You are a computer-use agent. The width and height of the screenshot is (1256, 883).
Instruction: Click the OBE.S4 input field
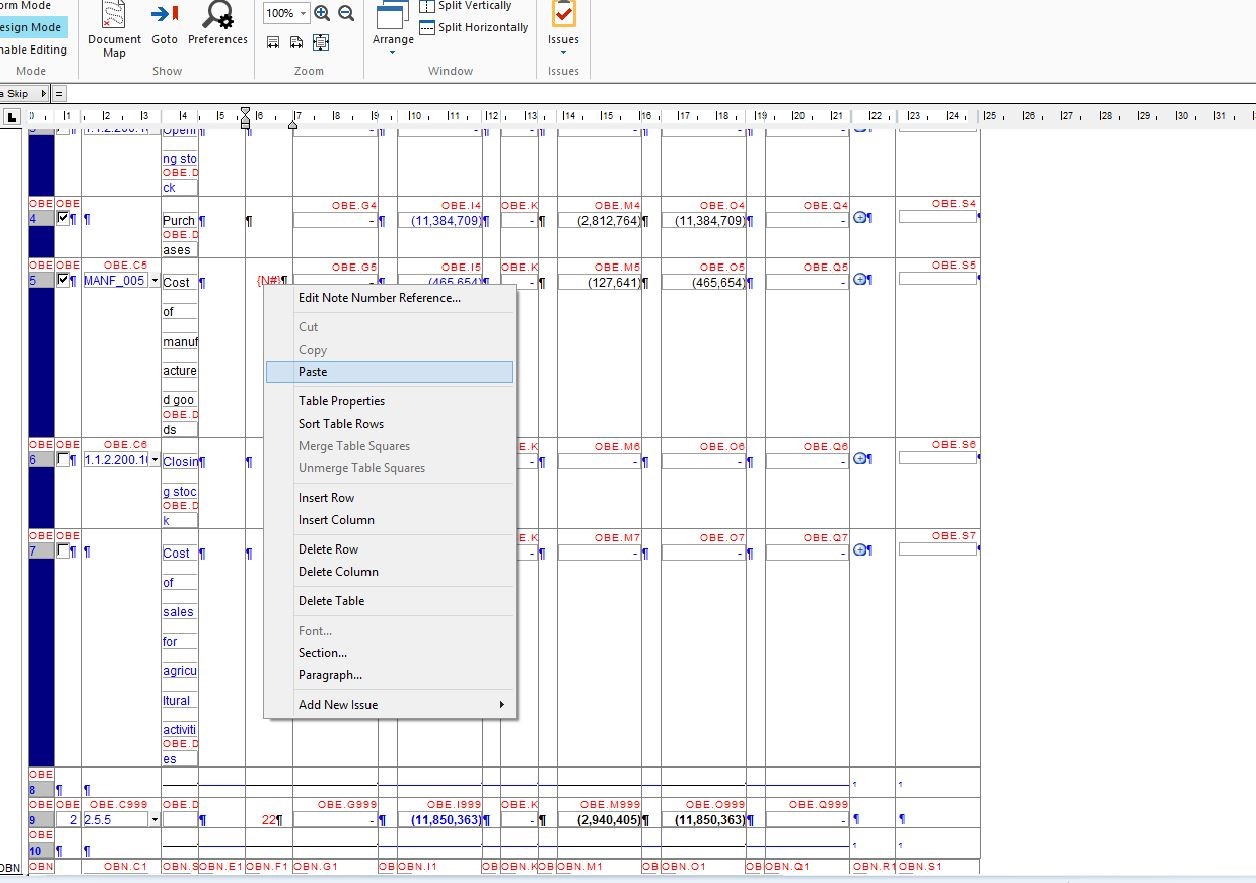point(937,217)
